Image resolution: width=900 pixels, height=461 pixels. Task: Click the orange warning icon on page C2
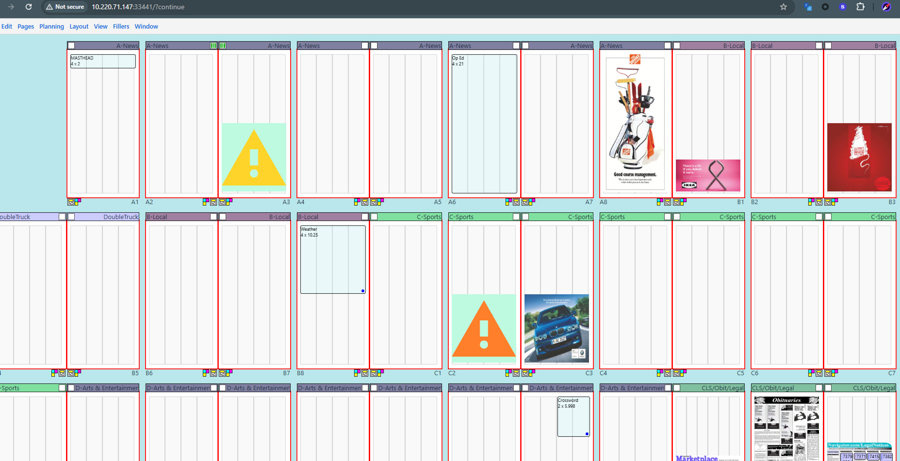click(x=483, y=327)
